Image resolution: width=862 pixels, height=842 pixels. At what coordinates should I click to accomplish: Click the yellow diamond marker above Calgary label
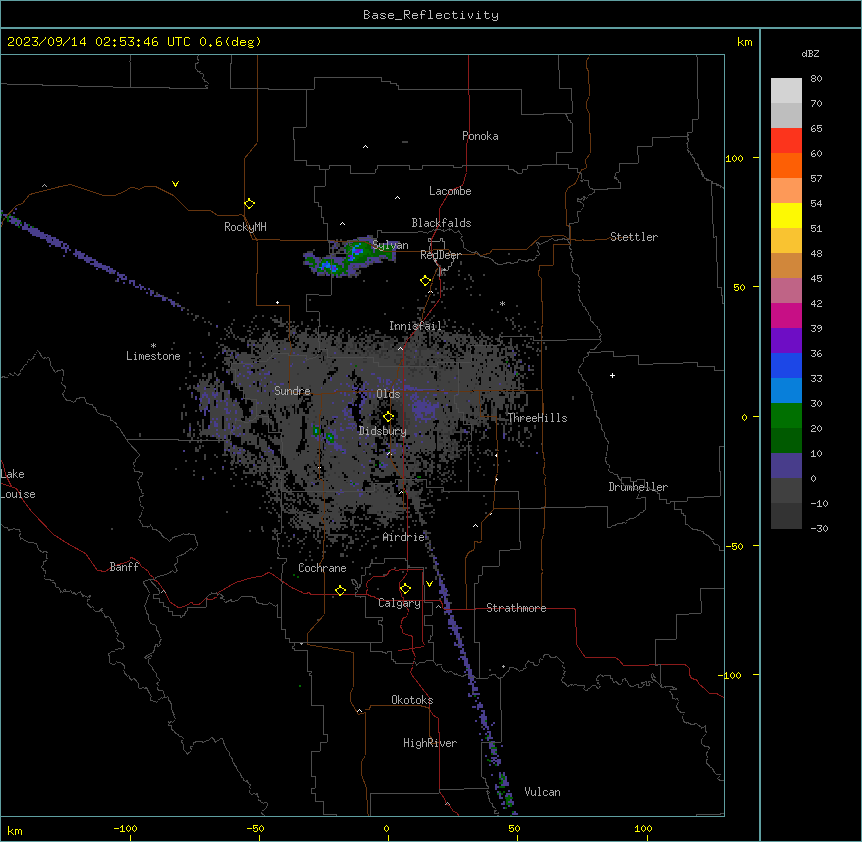[x=405, y=589]
